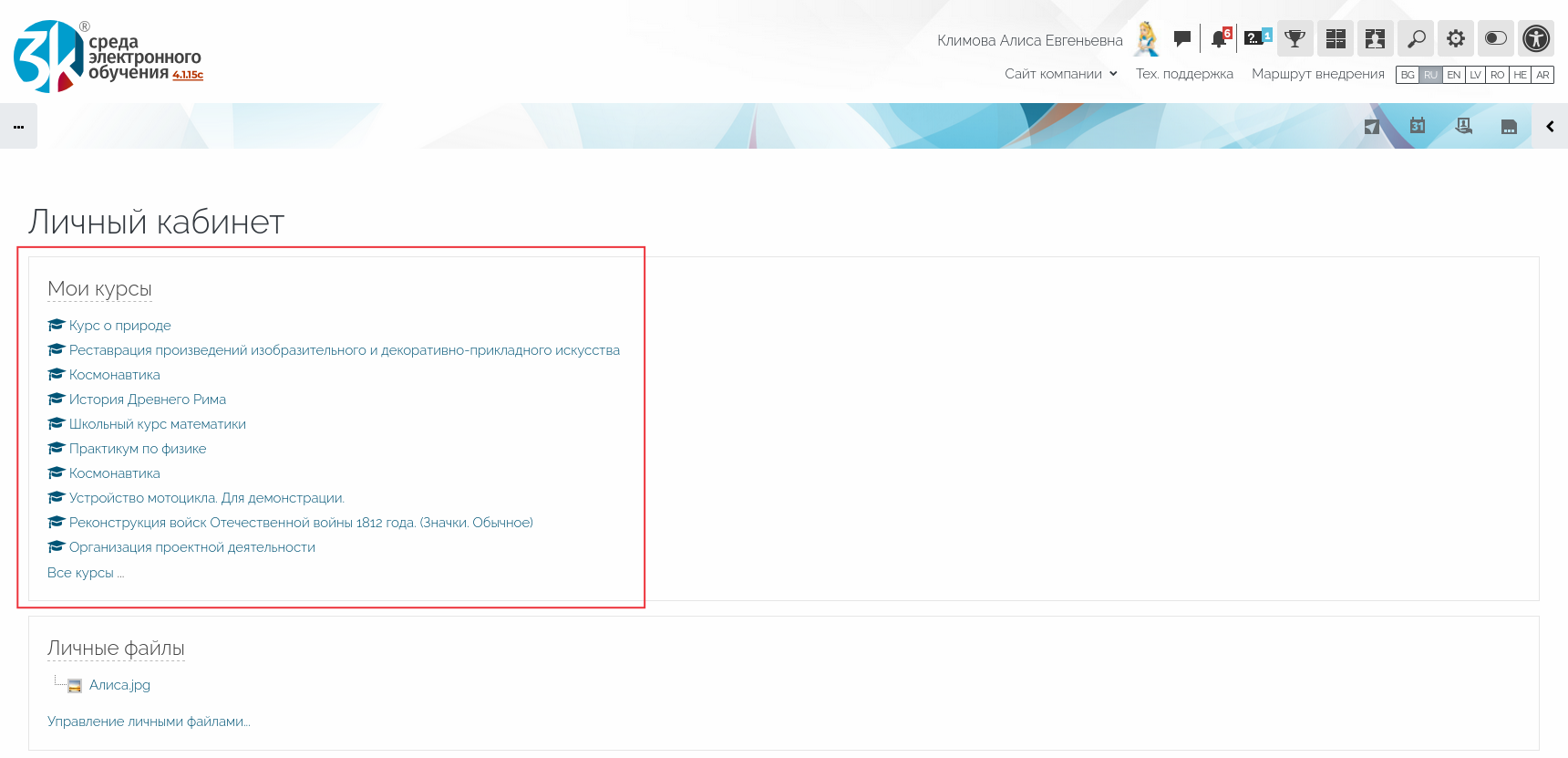Open the messages chat bubble icon
This screenshot has width=1568, height=758.
(1181, 39)
